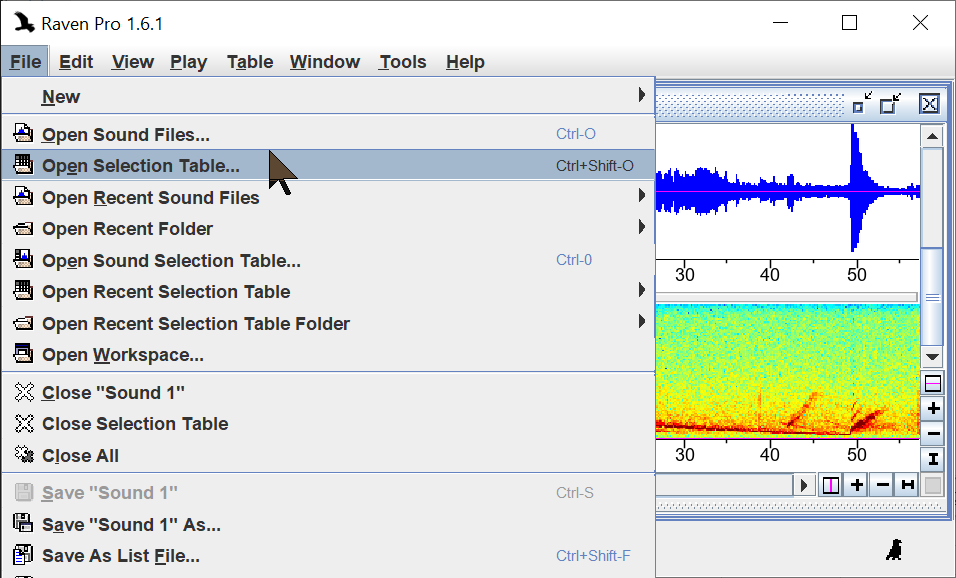
Task: Click the Open Selection Table grid icon
Action: [23, 164]
